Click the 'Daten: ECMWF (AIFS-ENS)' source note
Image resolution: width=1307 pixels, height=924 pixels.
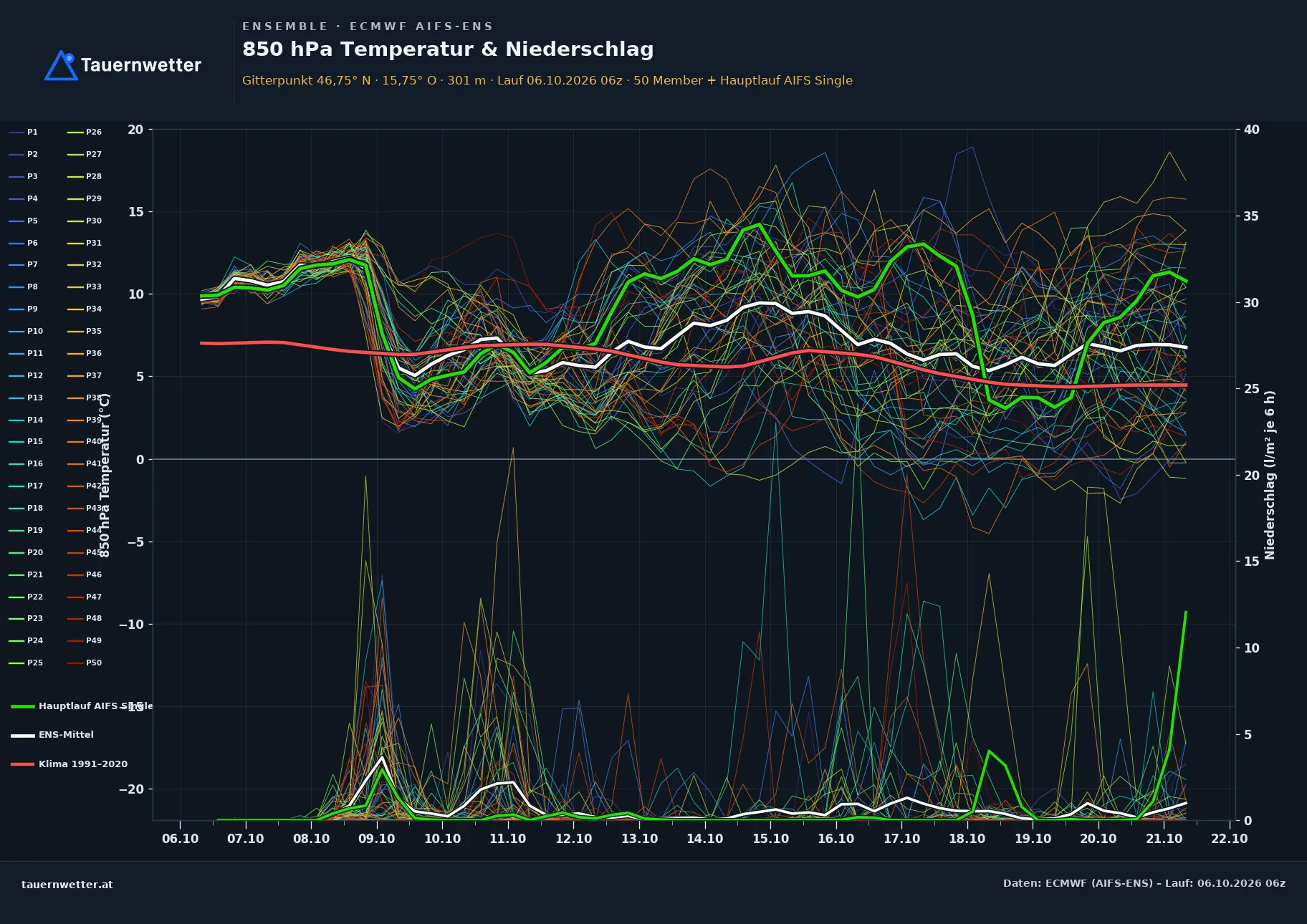[1144, 883]
